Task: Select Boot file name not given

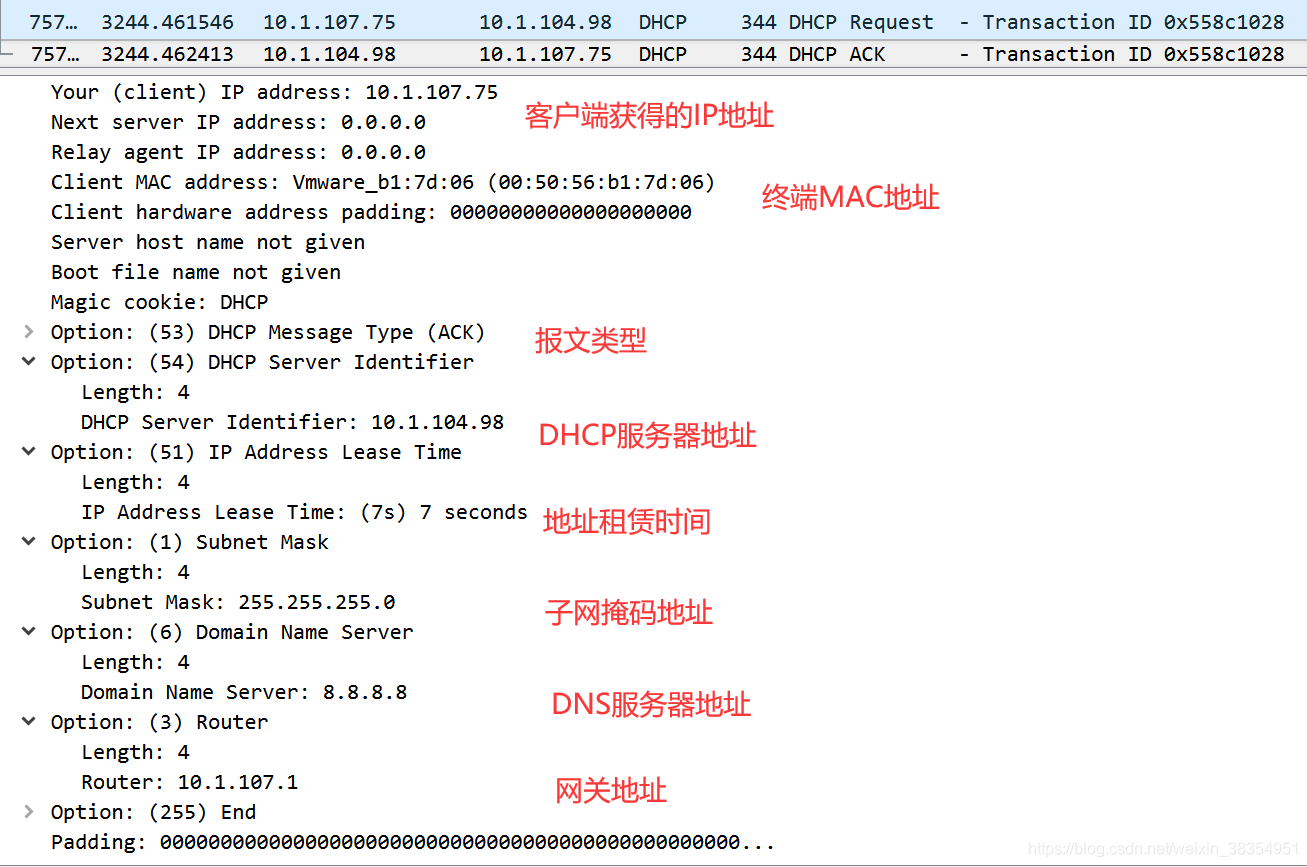Action: click(196, 272)
